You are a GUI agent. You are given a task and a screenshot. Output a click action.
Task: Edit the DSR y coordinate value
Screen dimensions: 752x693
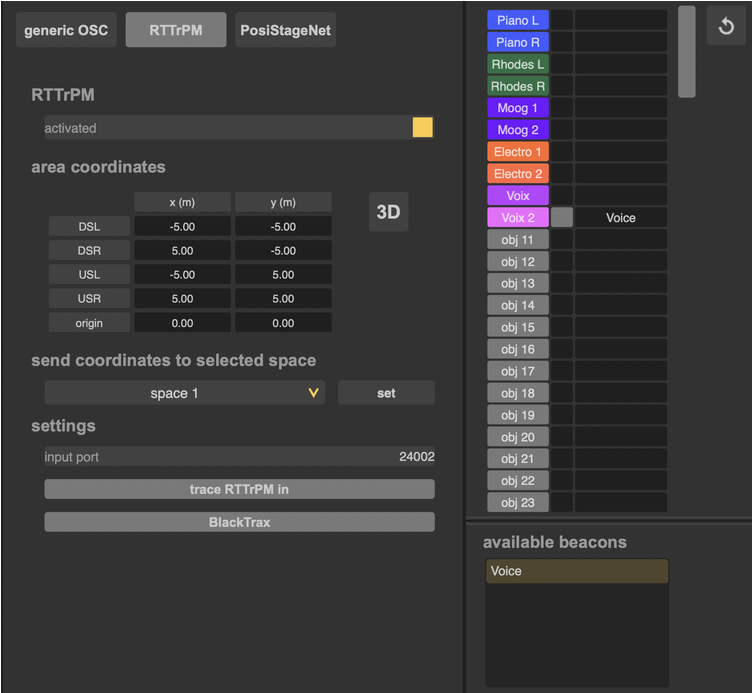coord(283,250)
